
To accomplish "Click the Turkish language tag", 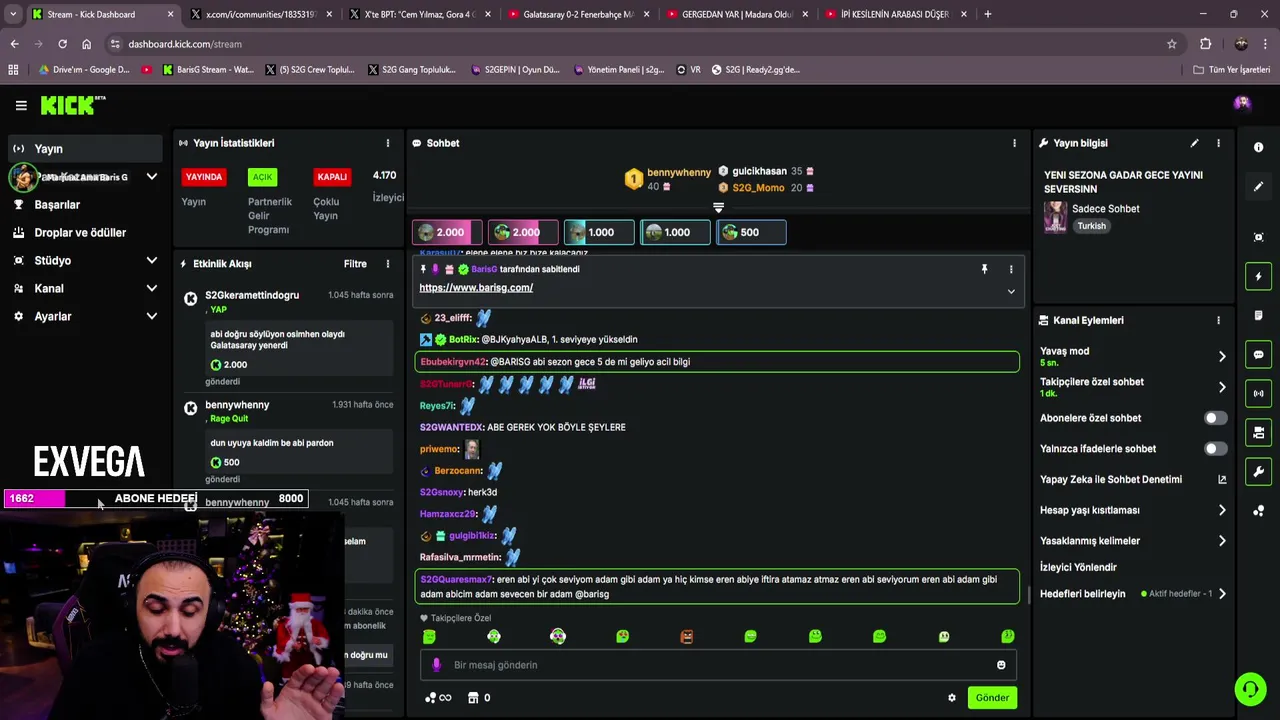I will [1091, 226].
